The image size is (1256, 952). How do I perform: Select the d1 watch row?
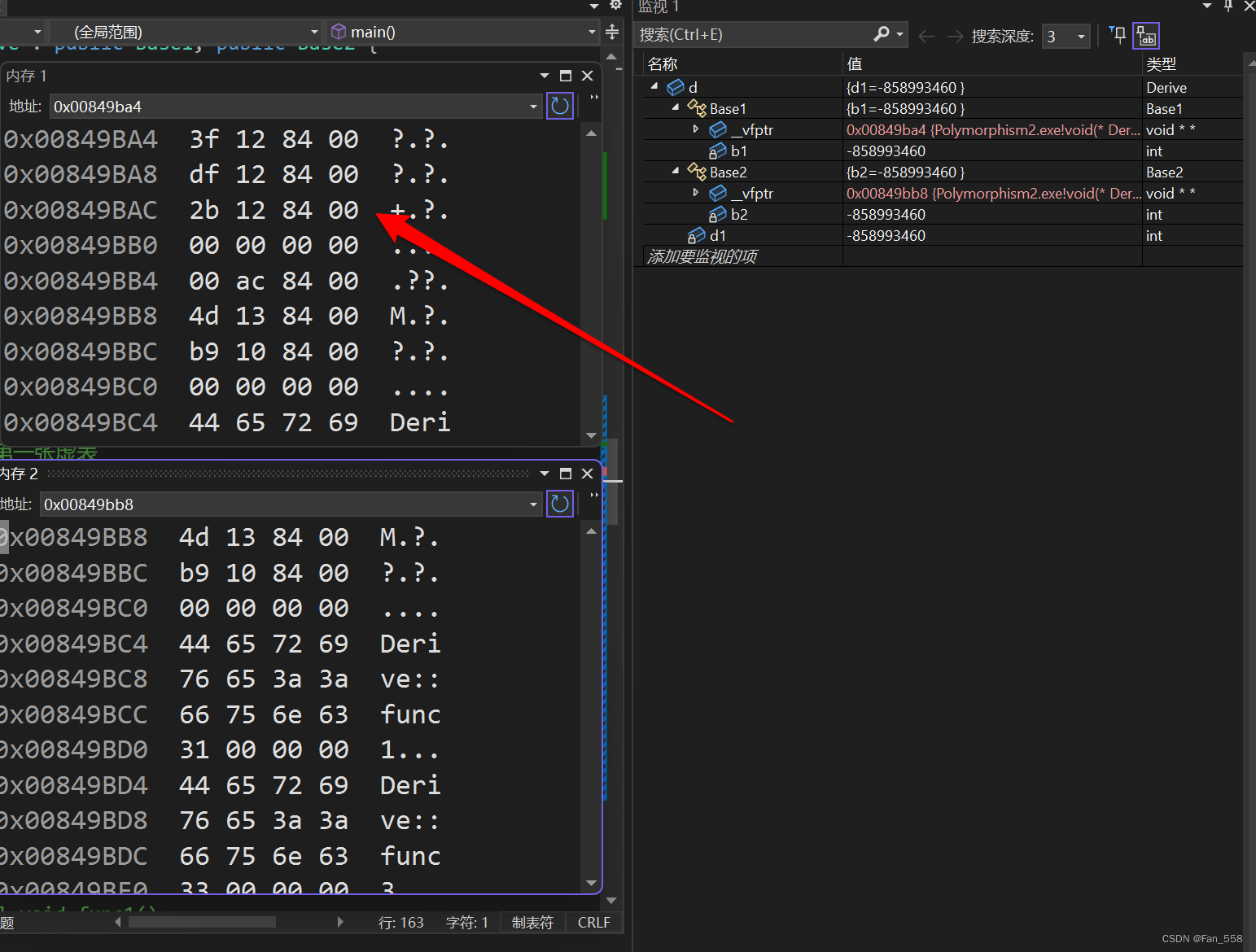[943, 236]
